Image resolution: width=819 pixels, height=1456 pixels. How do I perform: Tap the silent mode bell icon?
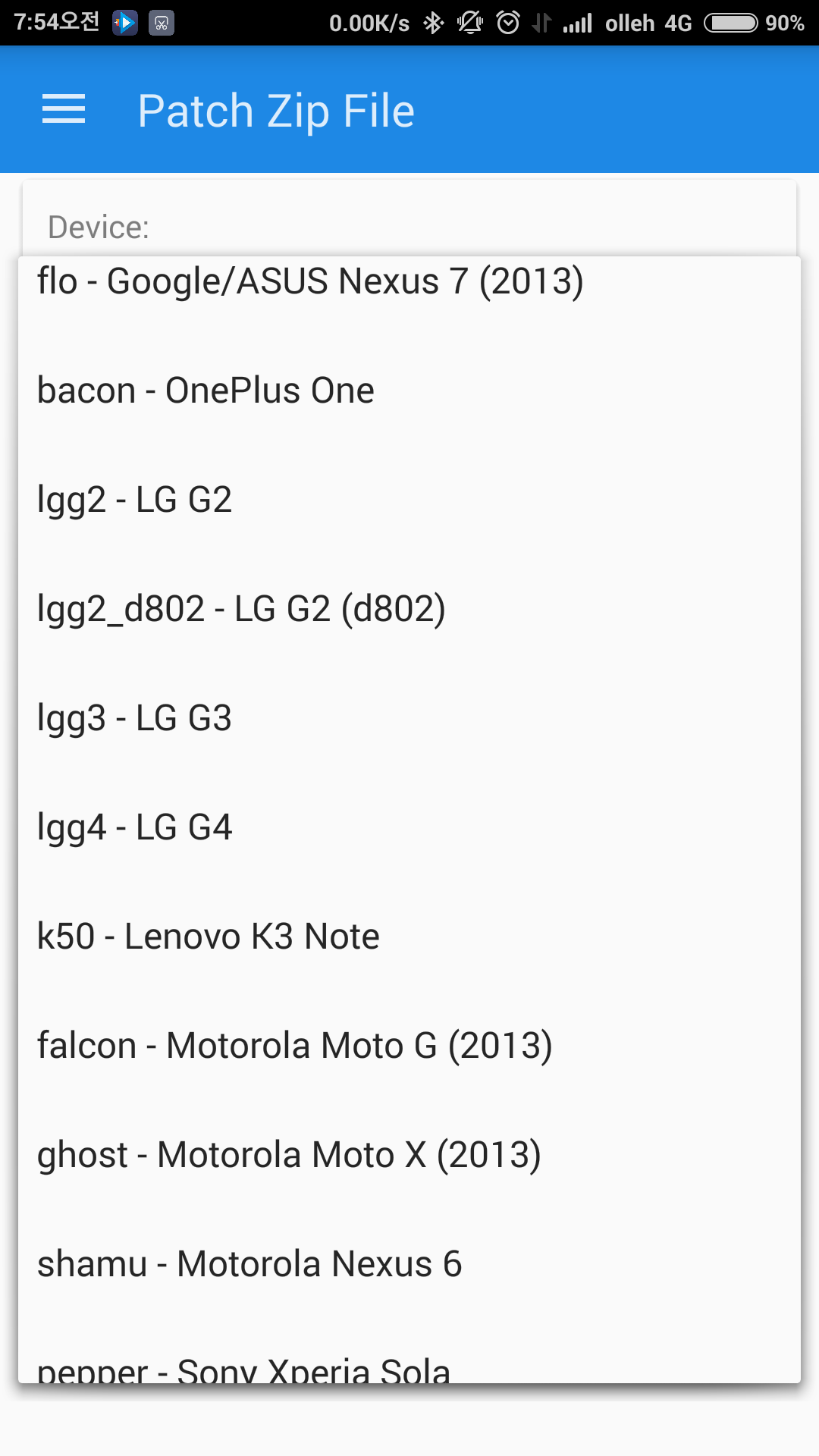[x=470, y=23]
